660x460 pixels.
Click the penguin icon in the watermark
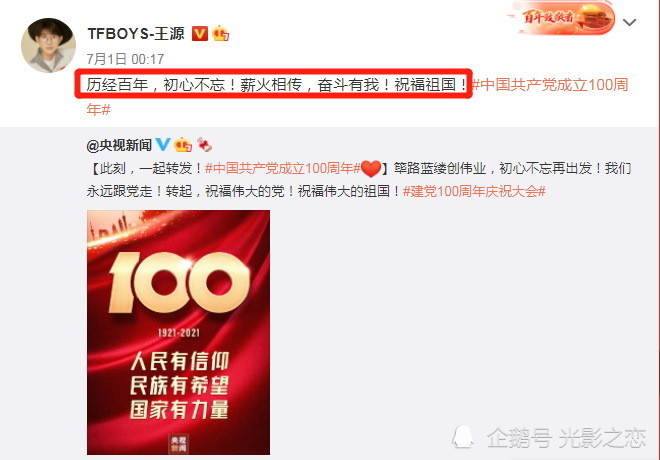tap(463, 437)
